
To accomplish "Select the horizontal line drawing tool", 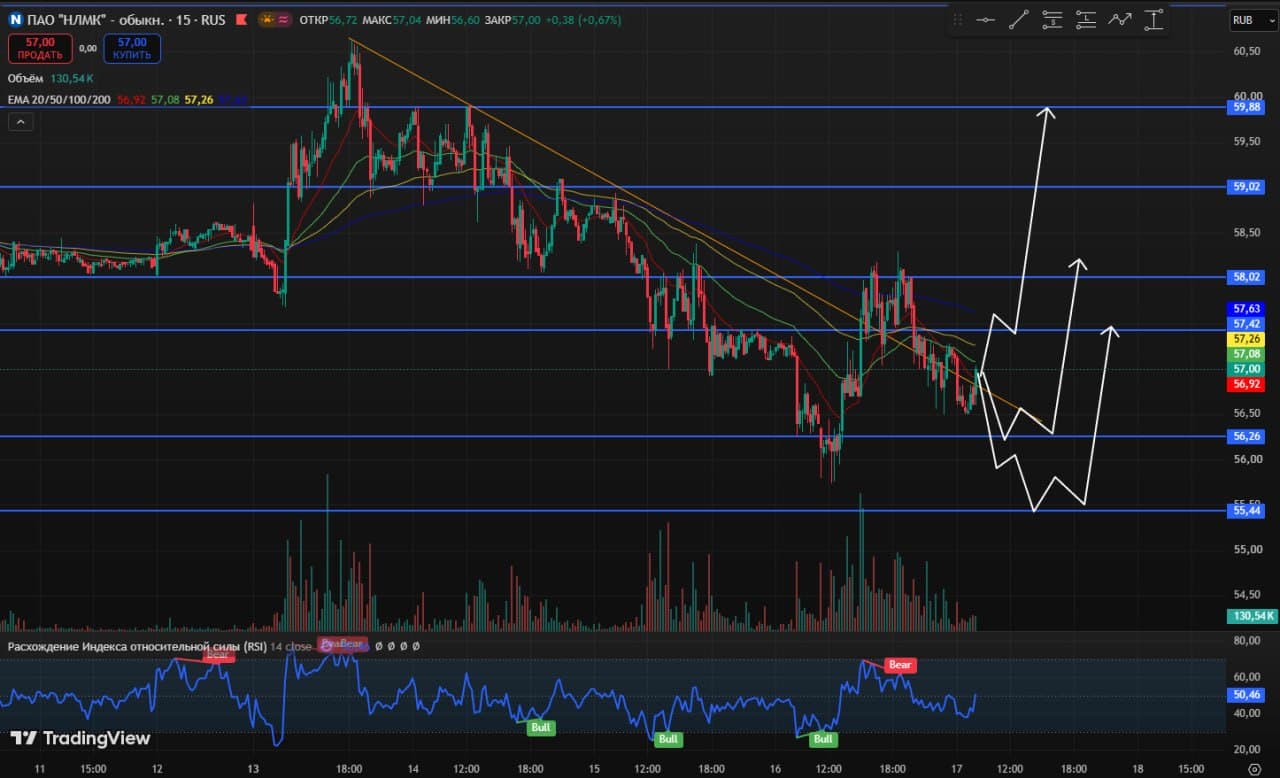I will (x=985, y=19).
